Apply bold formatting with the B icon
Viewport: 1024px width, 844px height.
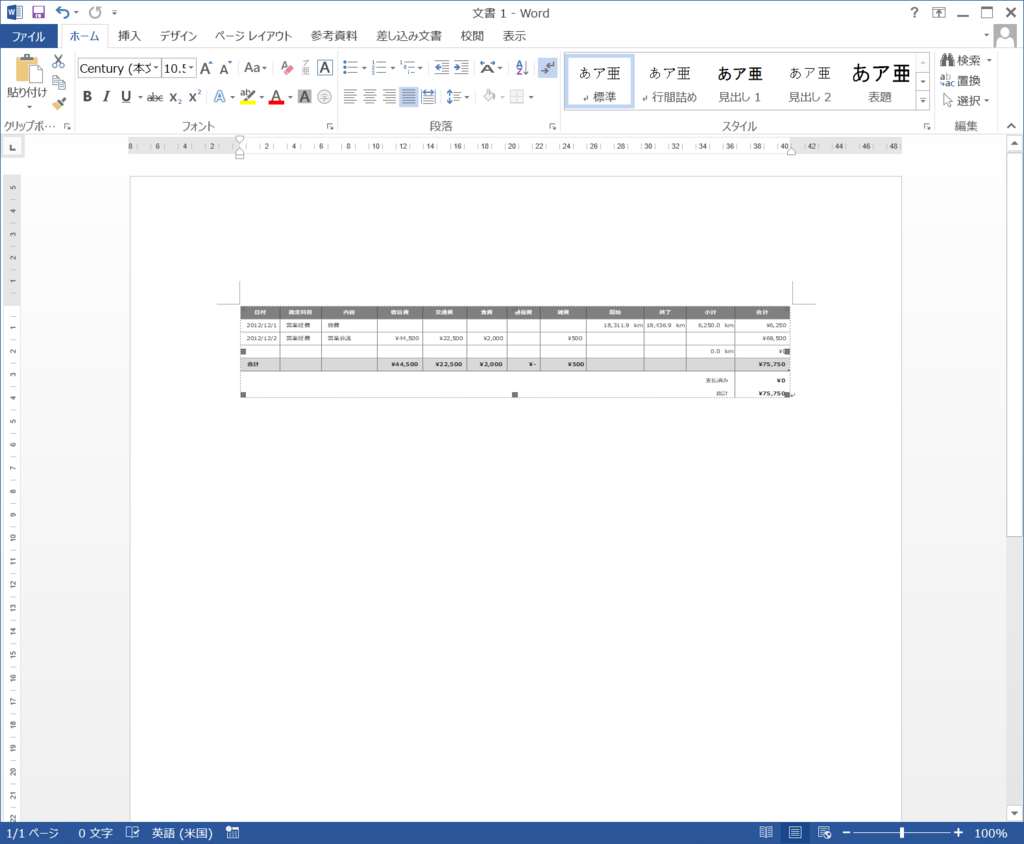pos(86,97)
